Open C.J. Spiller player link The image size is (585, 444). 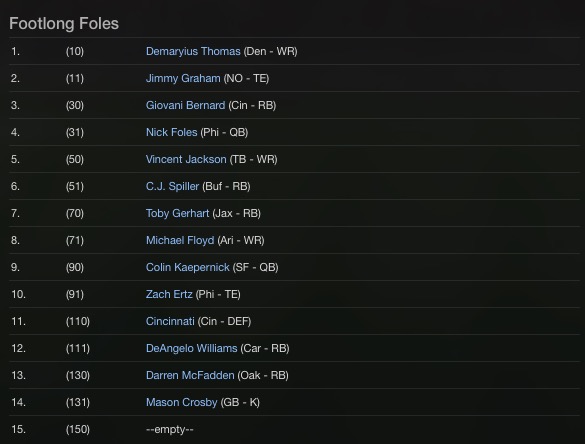[172, 186]
